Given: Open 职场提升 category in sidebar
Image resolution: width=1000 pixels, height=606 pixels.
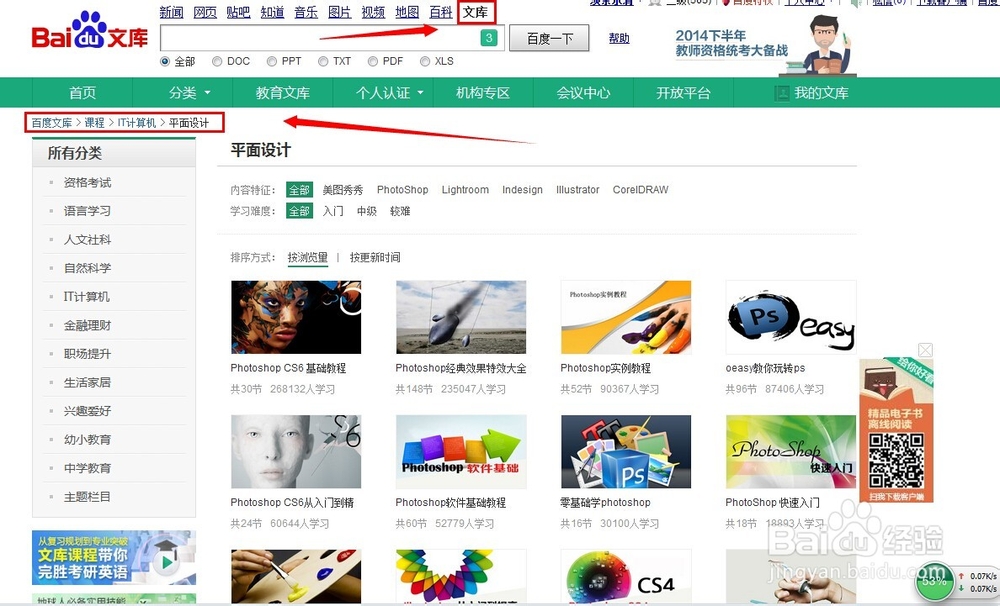Looking at the screenshot, I should 87,354.
